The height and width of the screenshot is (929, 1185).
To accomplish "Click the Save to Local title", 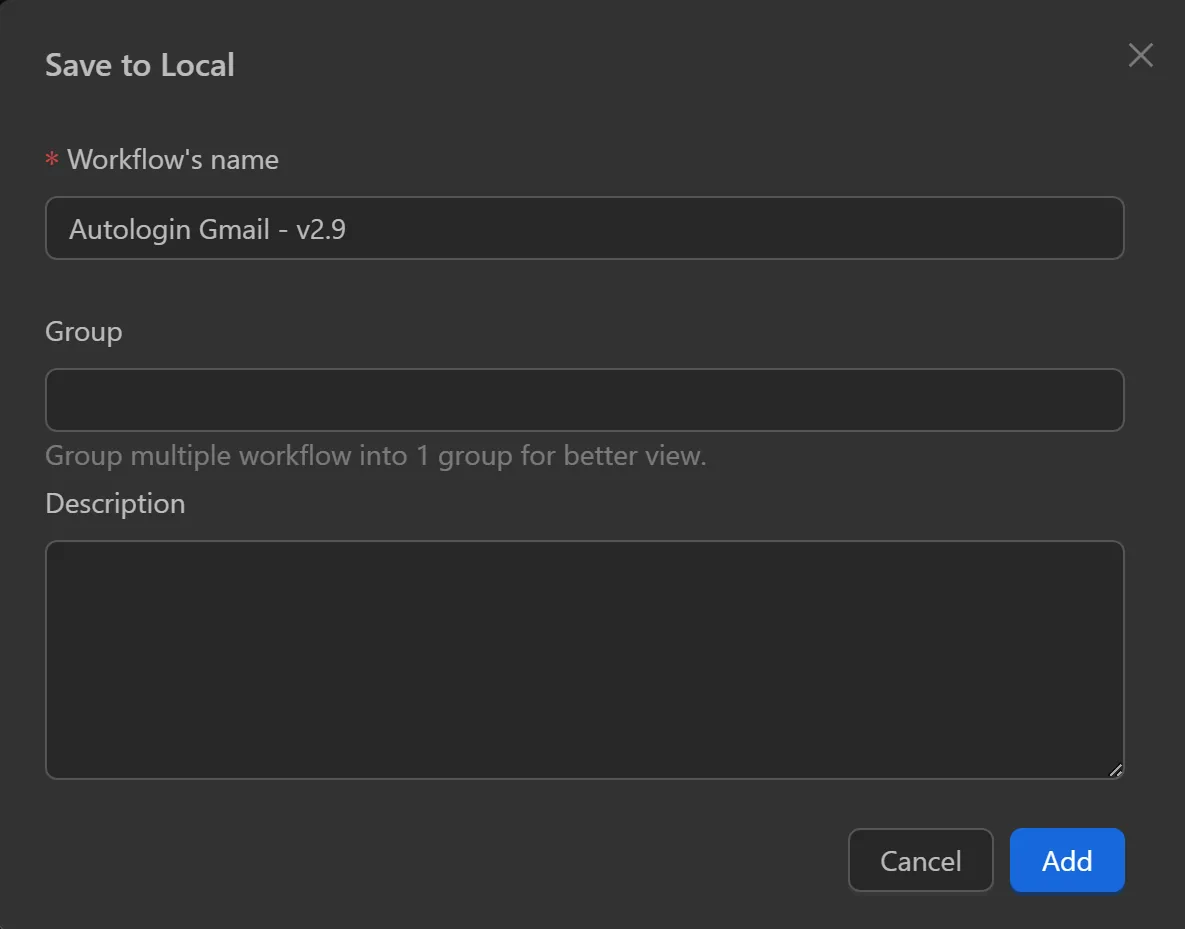I will coord(139,65).
